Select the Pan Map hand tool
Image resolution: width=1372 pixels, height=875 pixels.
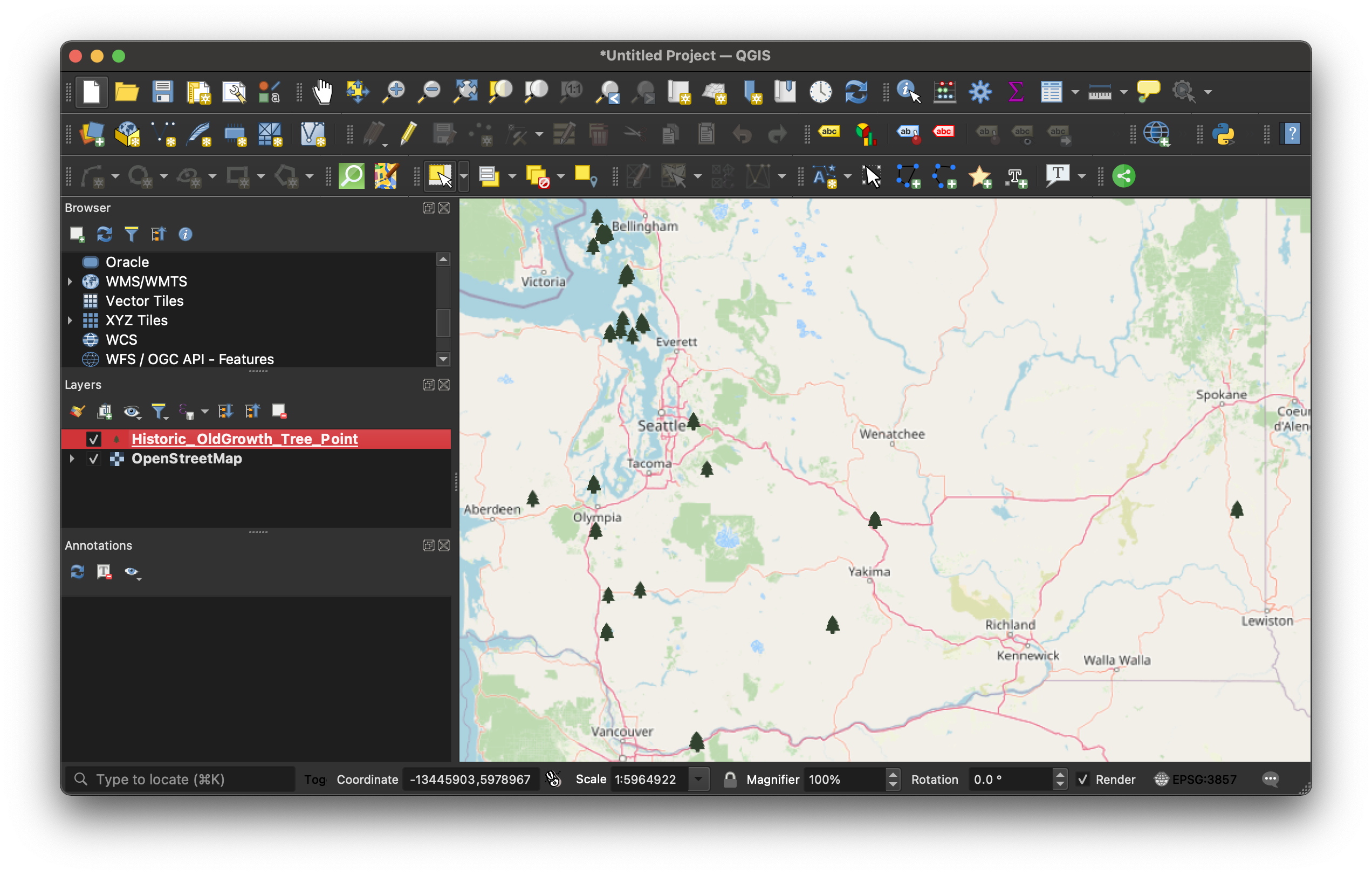tap(323, 92)
